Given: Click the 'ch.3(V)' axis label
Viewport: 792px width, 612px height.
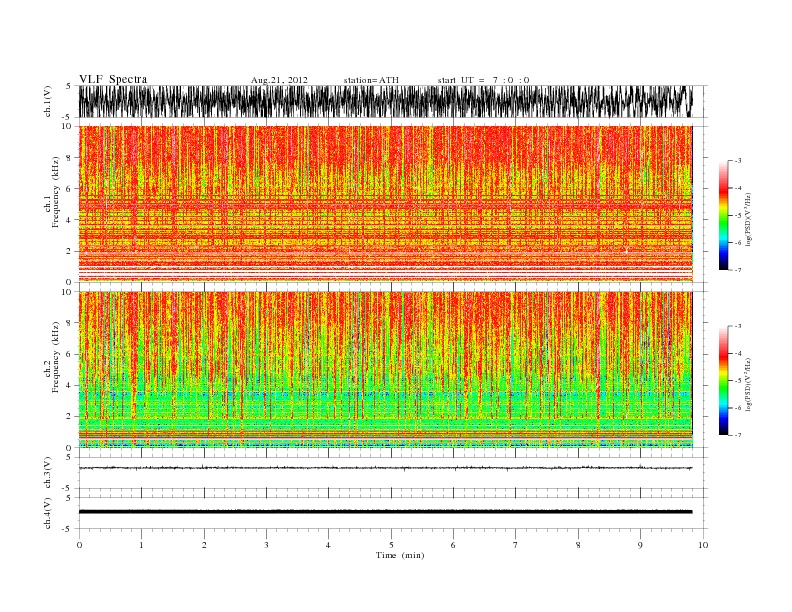Looking at the screenshot, I should (48, 473).
